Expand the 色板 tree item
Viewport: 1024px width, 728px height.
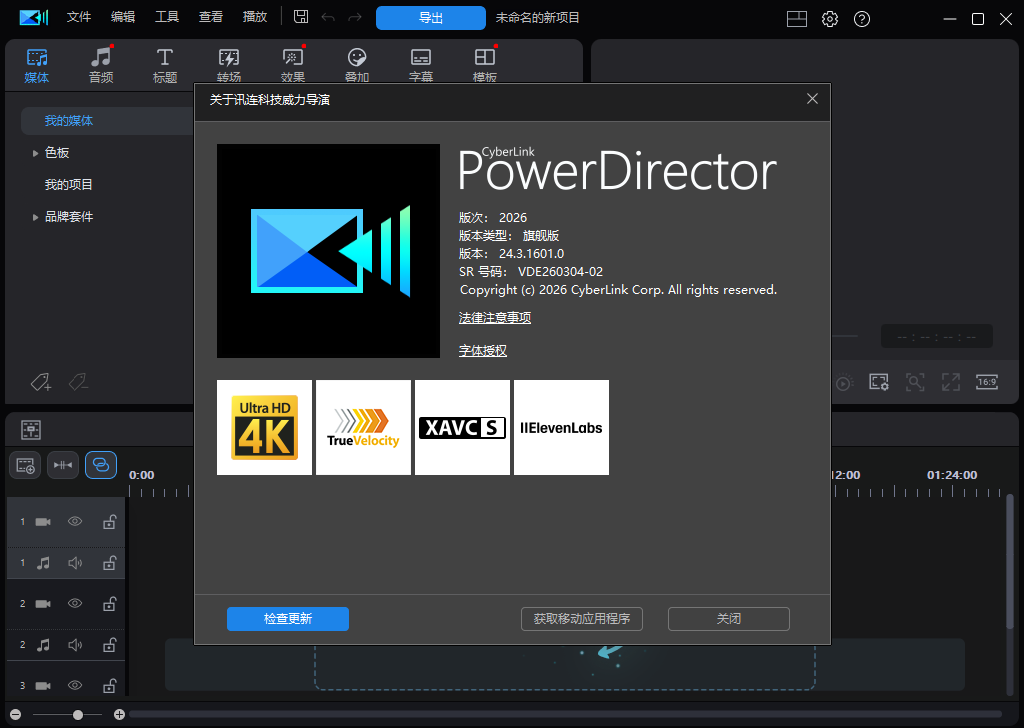pyautogui.click(x=36, y=153)
